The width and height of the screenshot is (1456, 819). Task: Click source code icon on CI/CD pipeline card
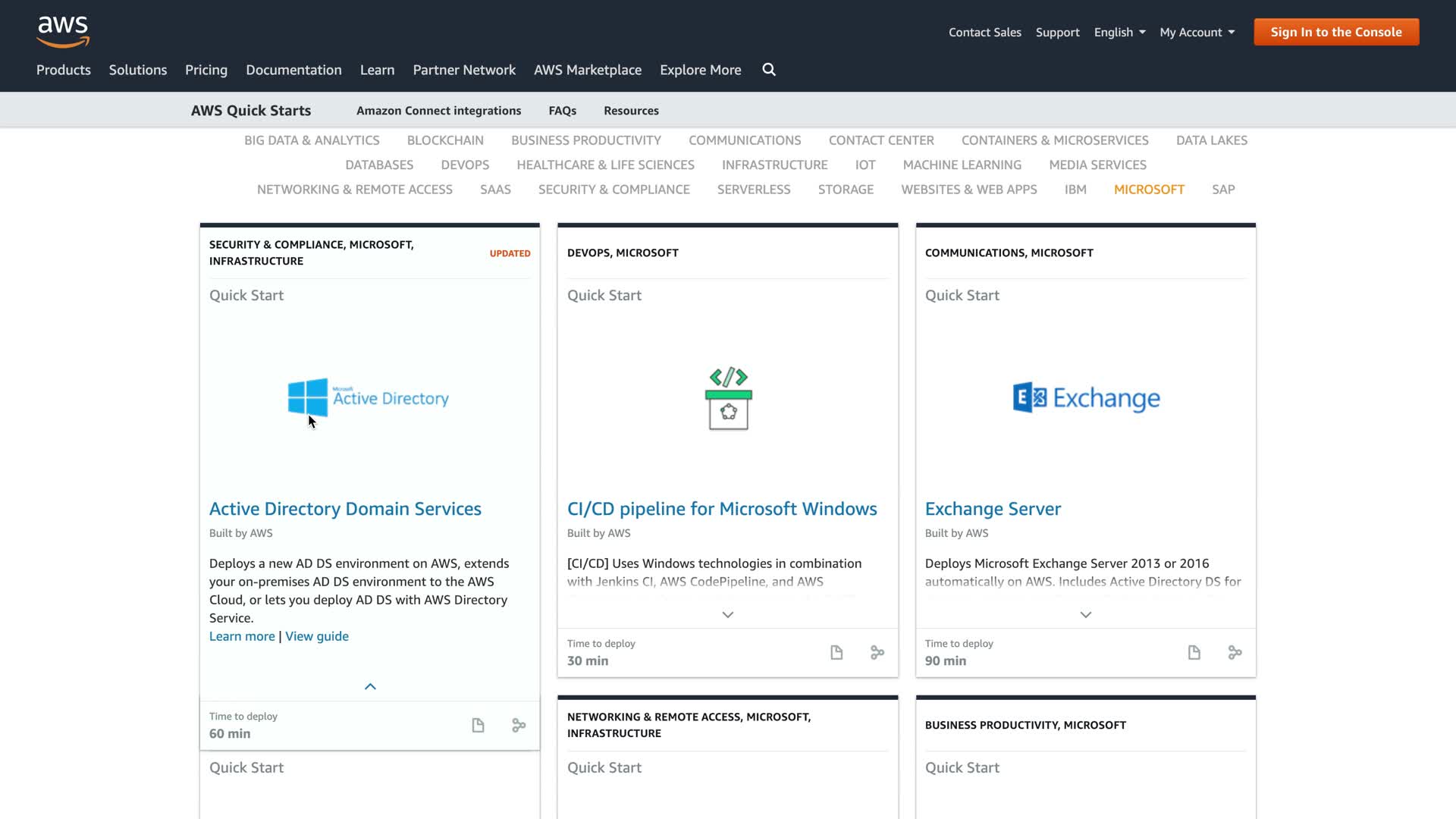pyautogui.click(x=877, y=653)
